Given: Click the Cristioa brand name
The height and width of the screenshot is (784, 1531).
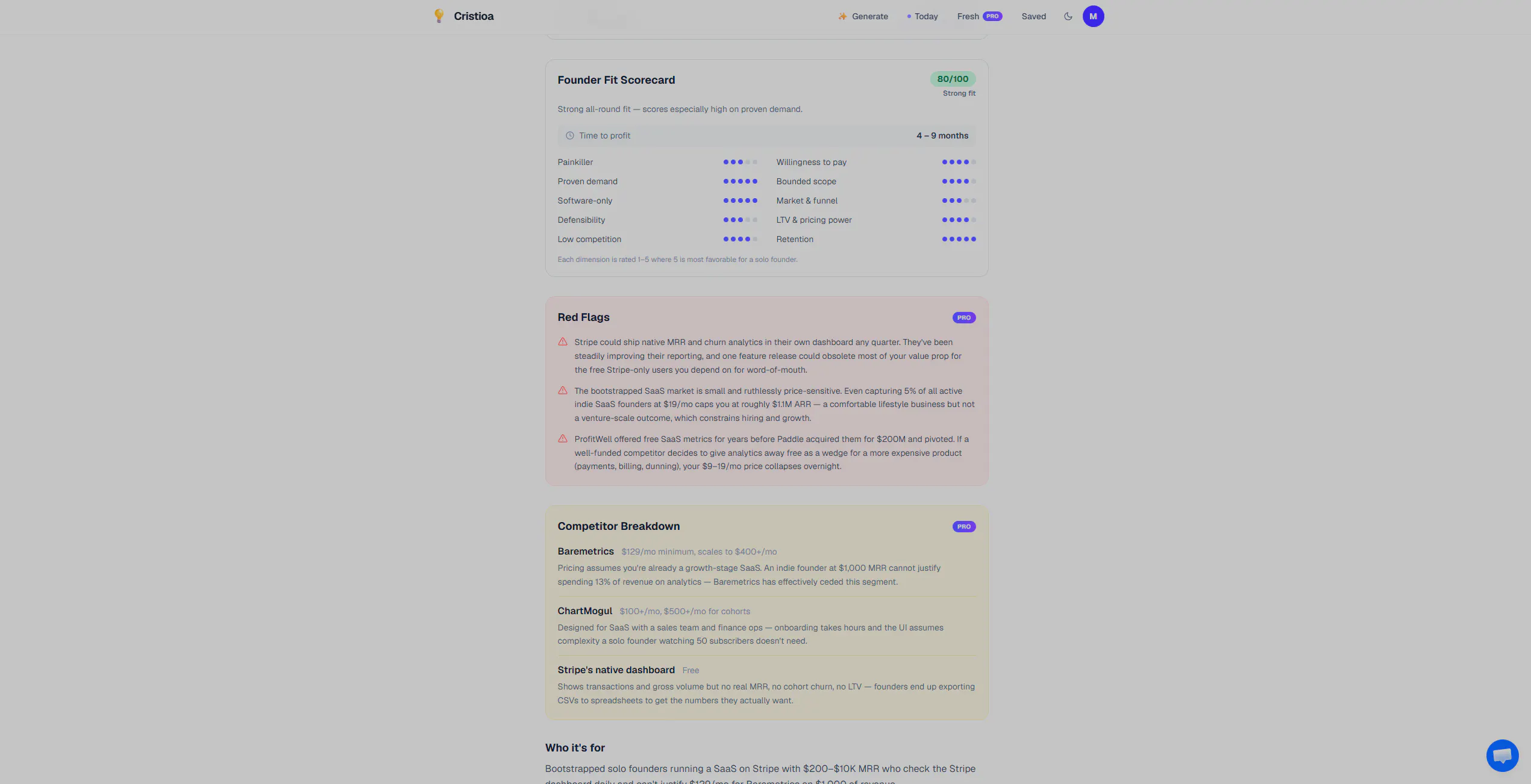Looking at the screenshot, I should pyautogui.click(x=474, y=16).
